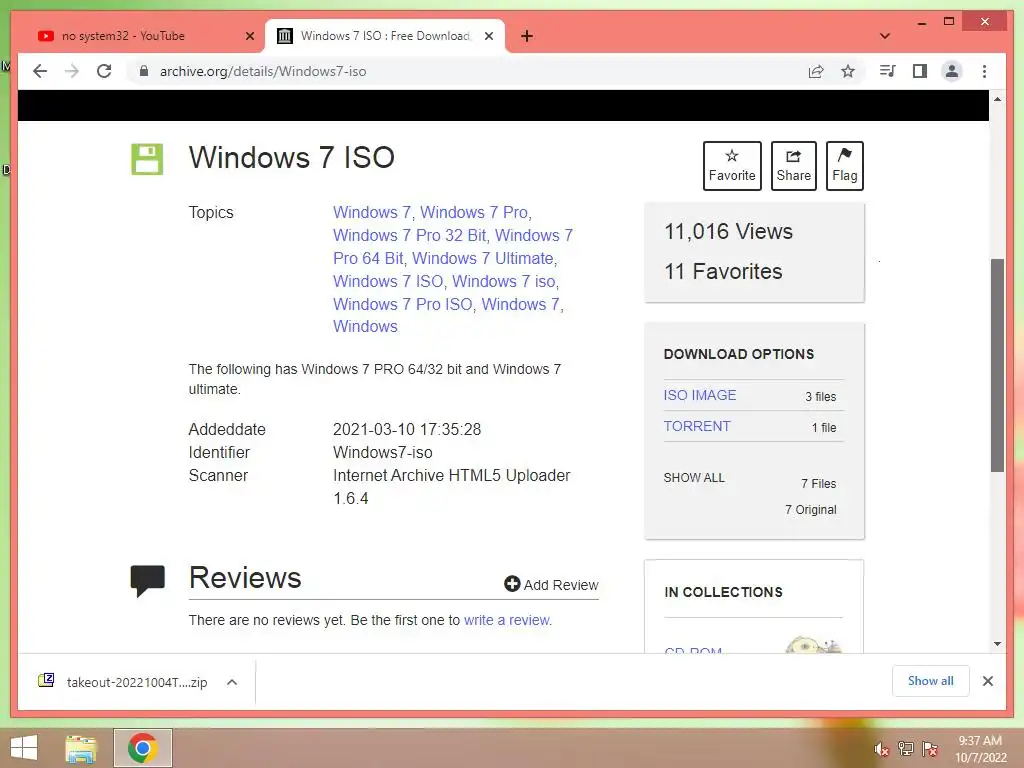The height and width of the screenshot is (768, 1024).
Task: Click SHOW ALL download files
Action: (x=694, y=478)
